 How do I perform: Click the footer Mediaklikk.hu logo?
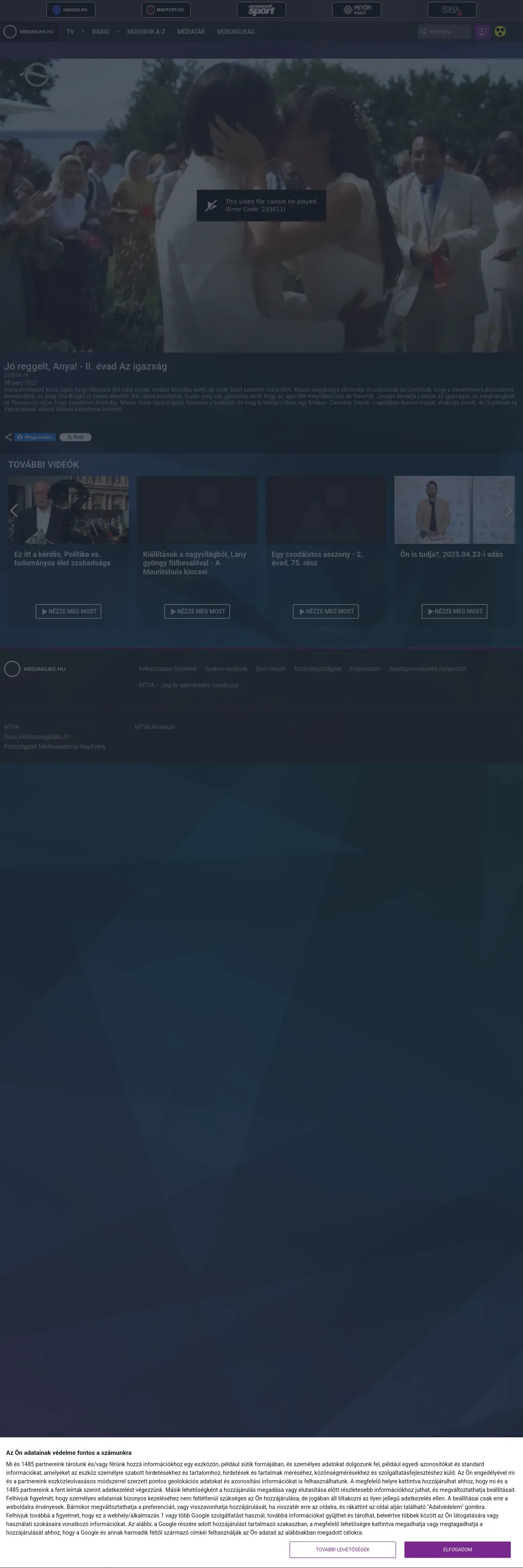click(35, 669)
